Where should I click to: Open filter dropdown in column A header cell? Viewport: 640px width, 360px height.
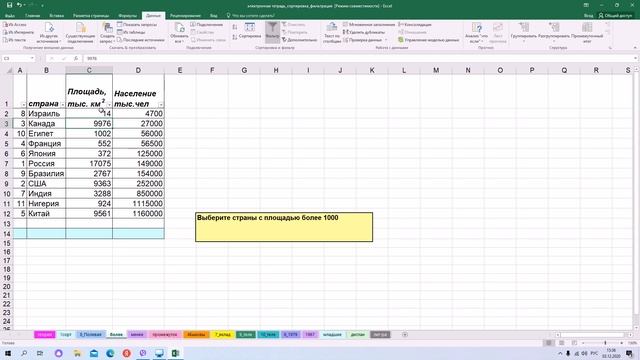(x=23, y=105)
